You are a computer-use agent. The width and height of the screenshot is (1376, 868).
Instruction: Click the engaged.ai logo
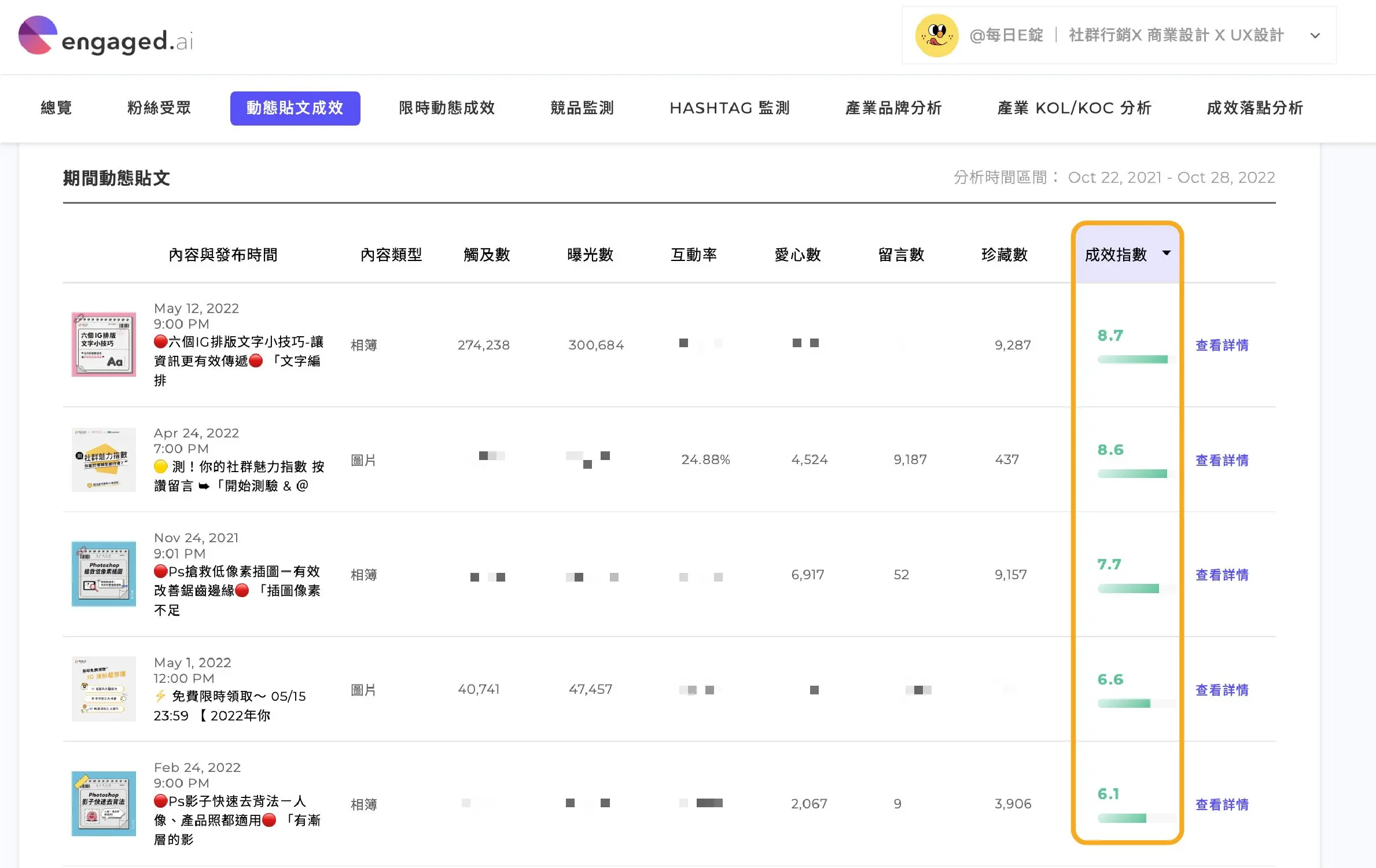(106, 36)
